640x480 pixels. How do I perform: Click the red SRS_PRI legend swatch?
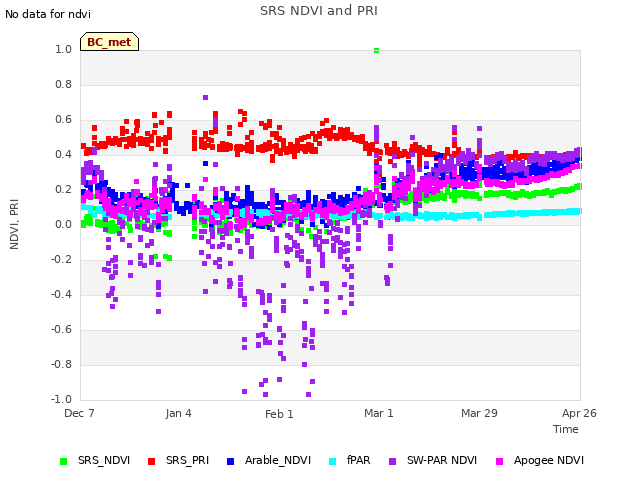coord(151,461)
